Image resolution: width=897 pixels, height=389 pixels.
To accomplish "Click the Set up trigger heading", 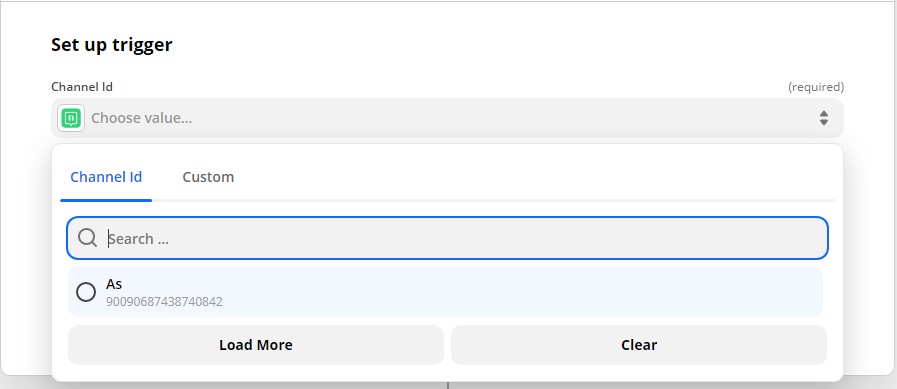I will (112, 45).
